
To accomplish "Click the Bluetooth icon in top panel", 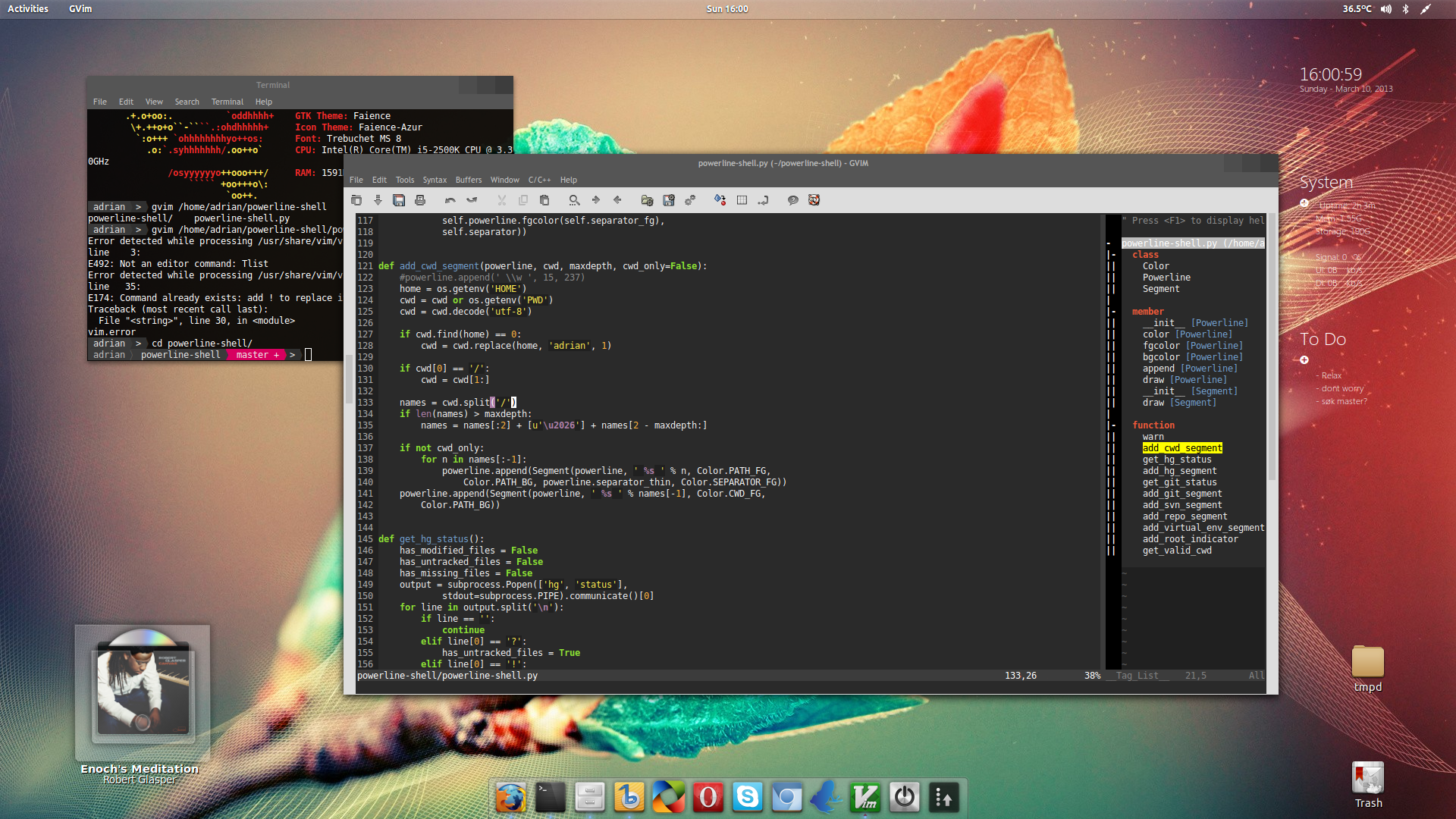I will pos(1405,9).
